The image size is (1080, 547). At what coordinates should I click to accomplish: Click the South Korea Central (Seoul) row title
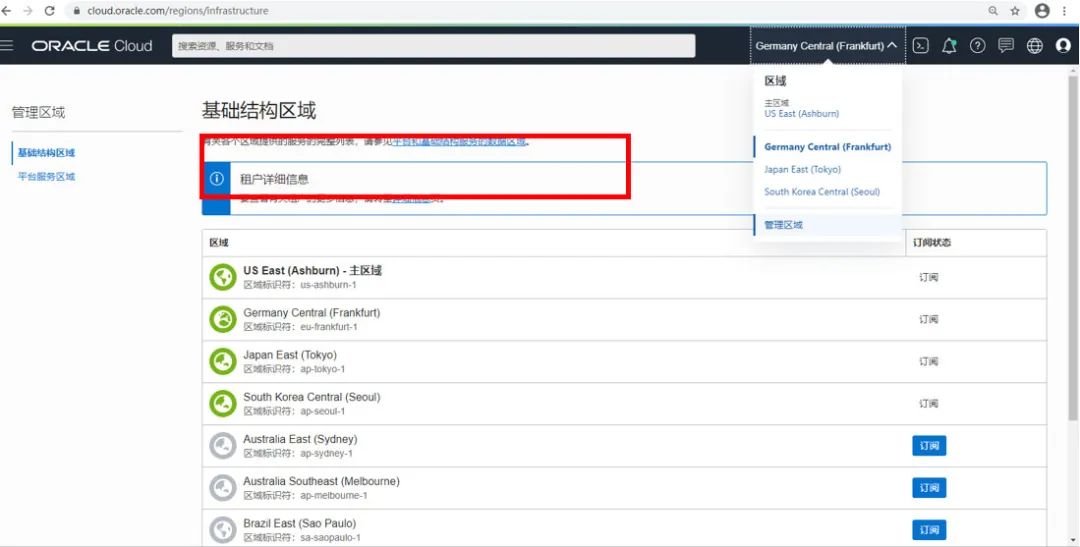(x=311, y=397)
